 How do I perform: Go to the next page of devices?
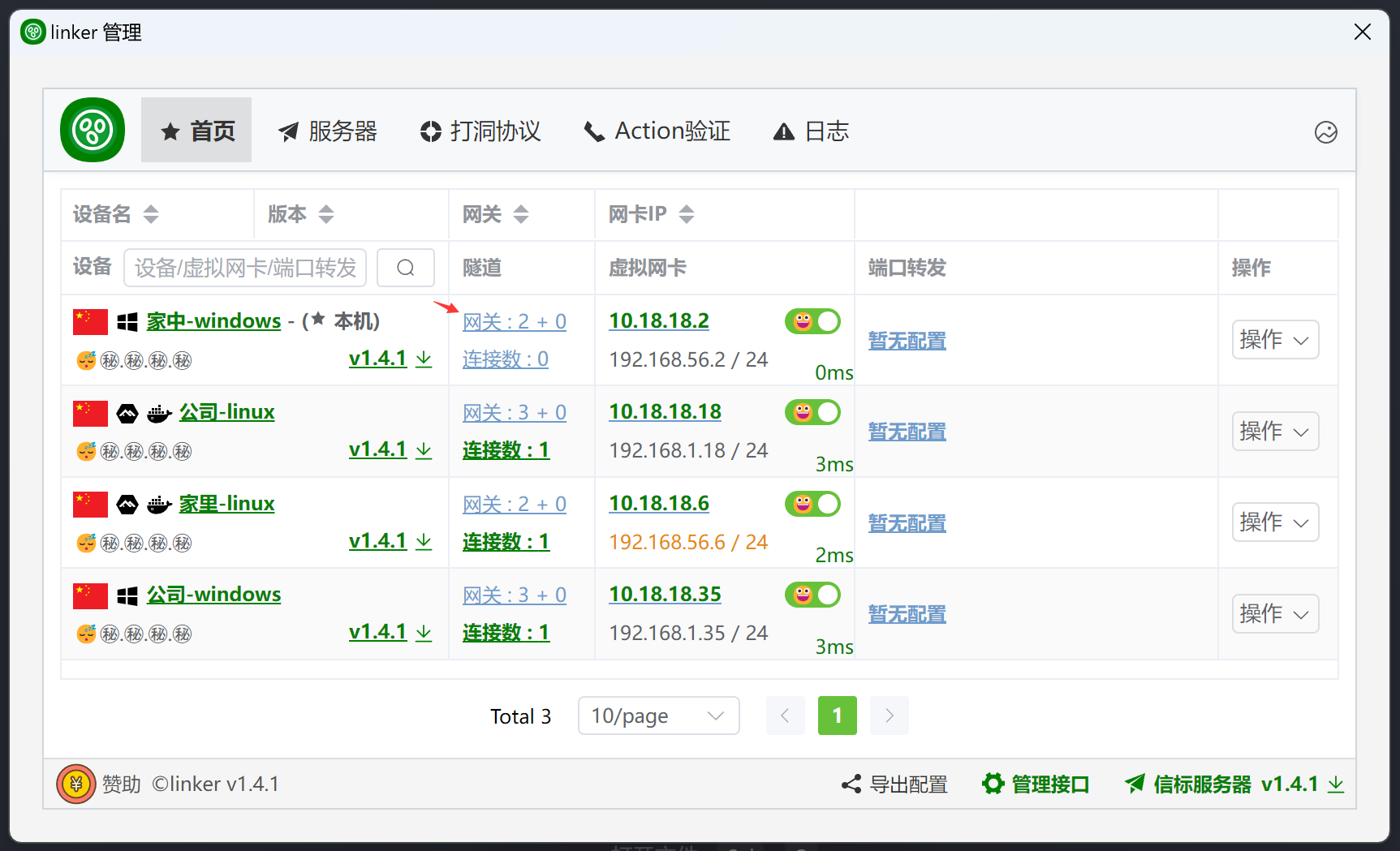(x=890, y=716)
